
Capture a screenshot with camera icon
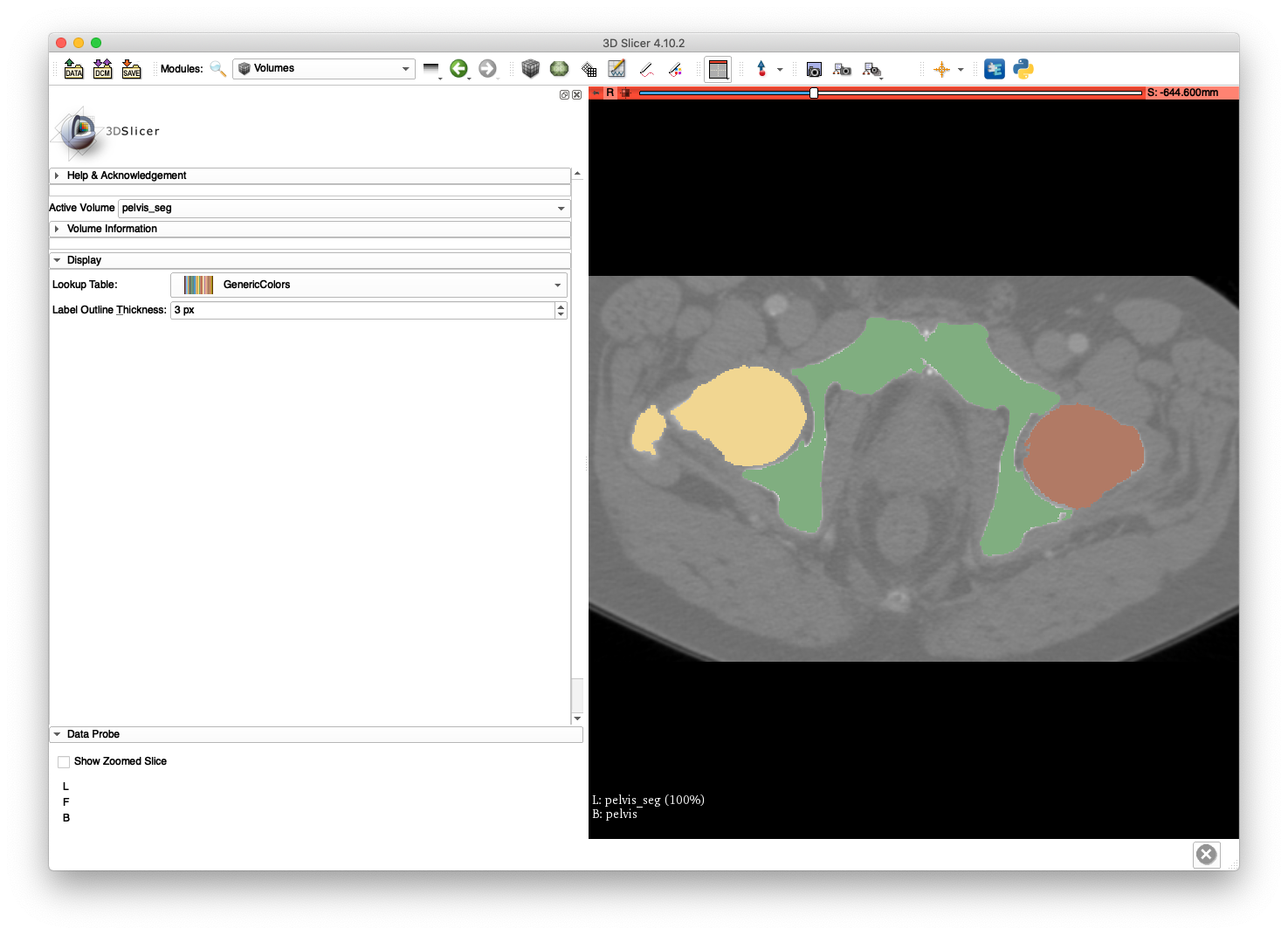tap(814, 70)
